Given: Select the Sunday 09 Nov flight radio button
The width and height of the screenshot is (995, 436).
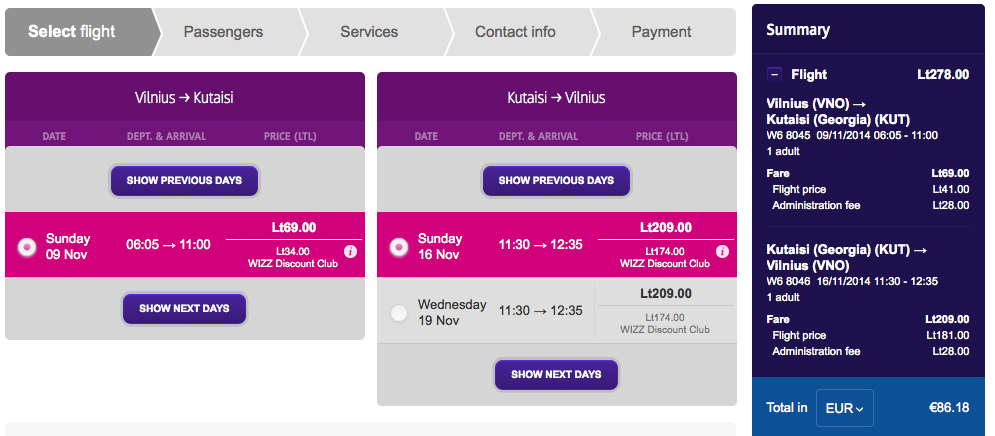Looking at the screenshot, I should (x=27, y=247).
